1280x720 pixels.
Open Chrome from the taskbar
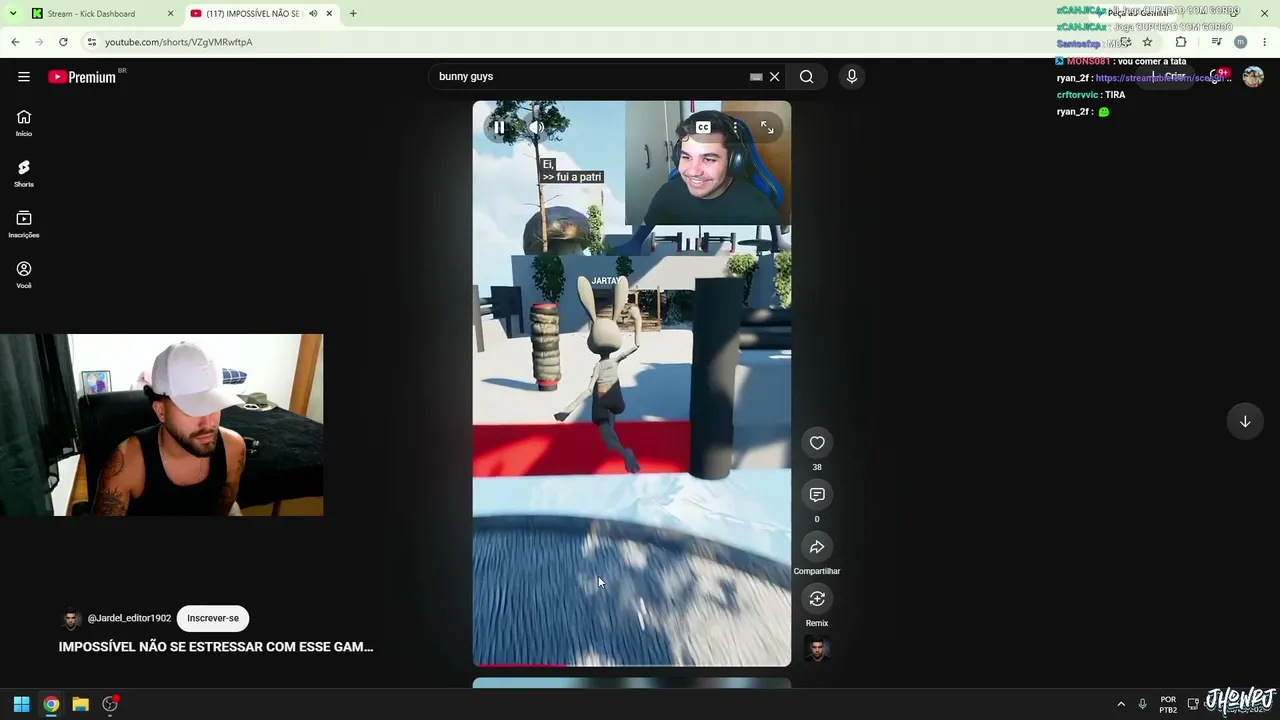51,704
